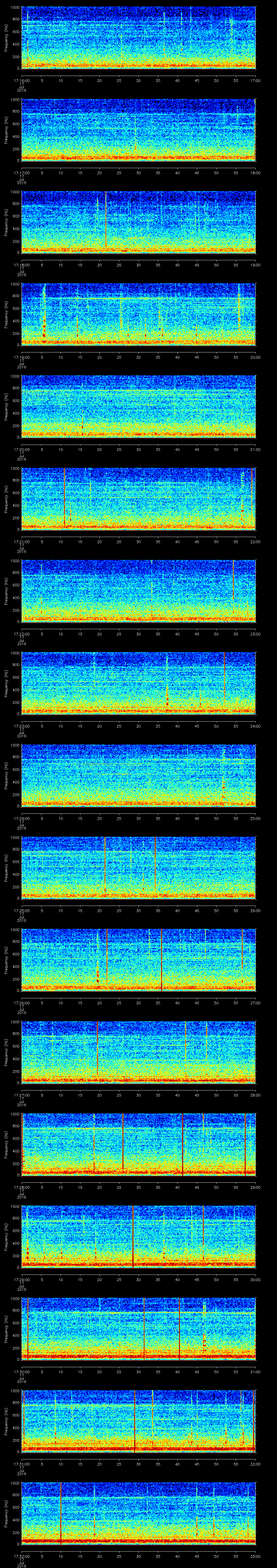Open the spectrogram panel starting at 17:31:00

coord(138,1421)
